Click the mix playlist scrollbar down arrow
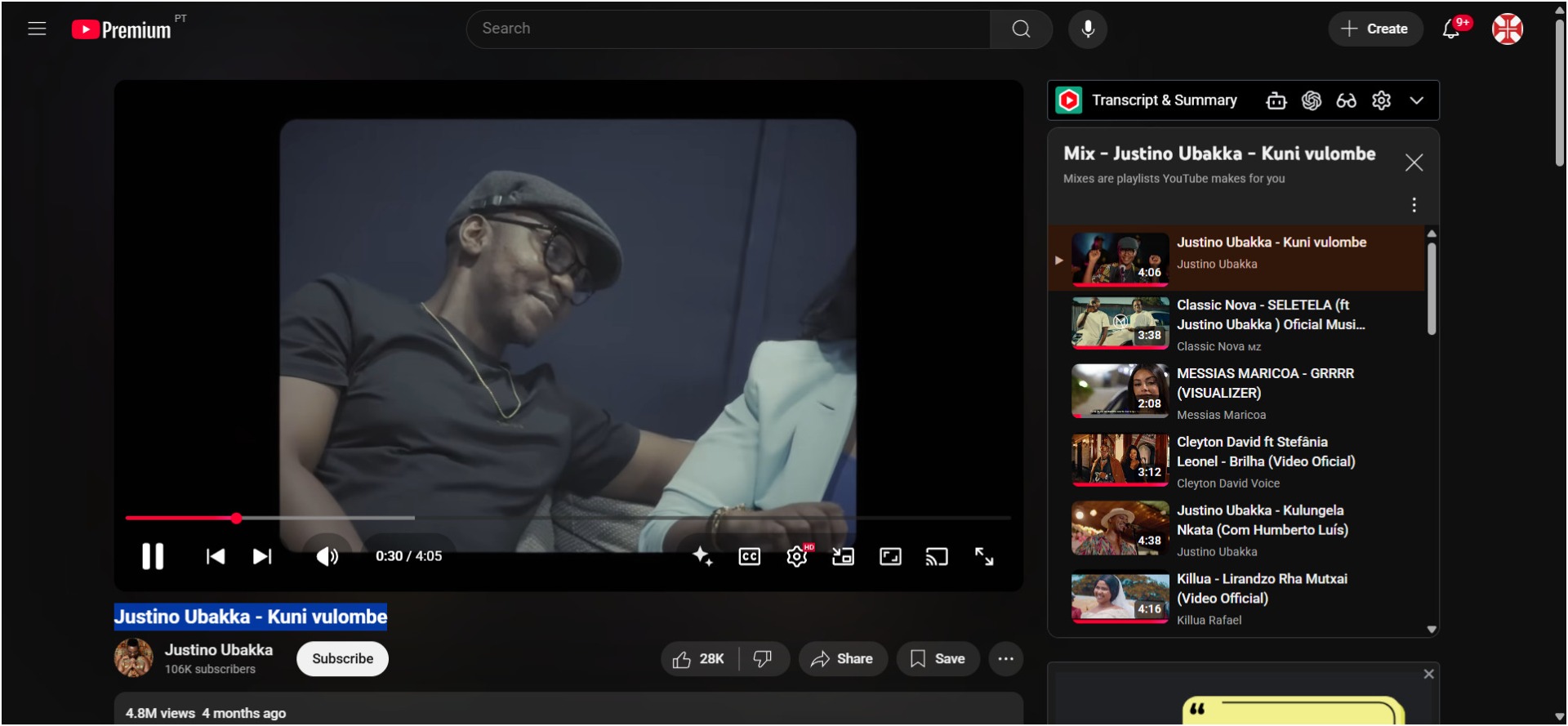Screen dimensions: 1568x726 (x=1432, y=630)
